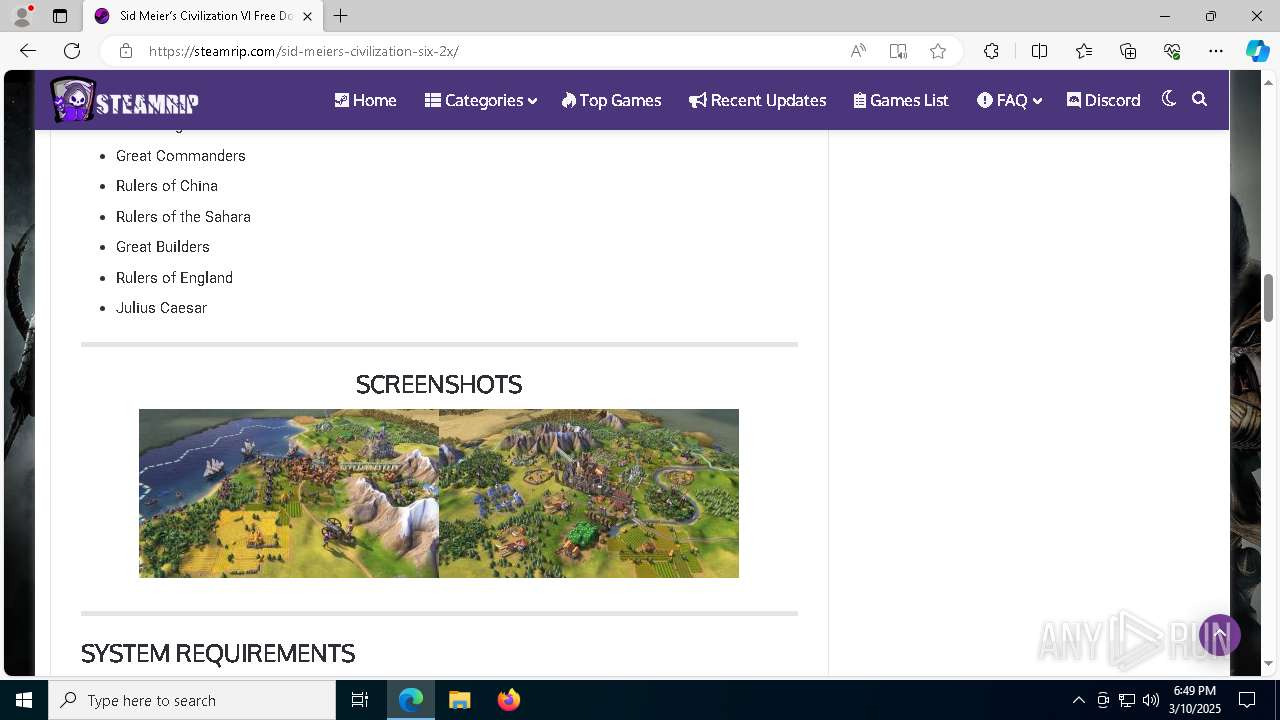The image size is (1280, 720).
Task: Click 'Julius Caesar' list item
Action: point(161,308)
